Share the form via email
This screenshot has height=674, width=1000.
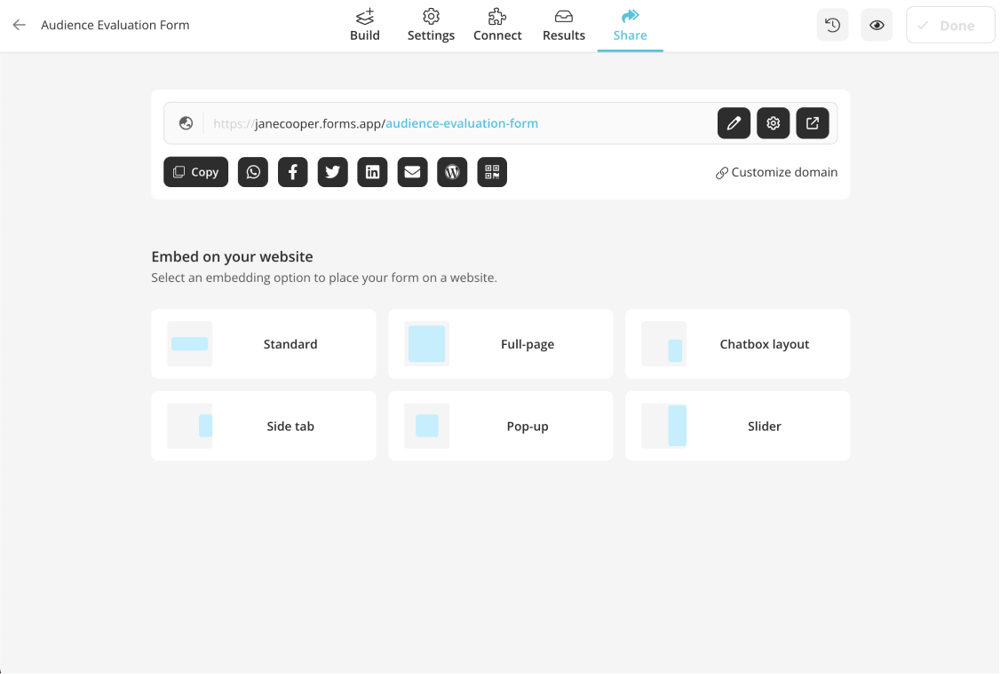click(412, 171)
